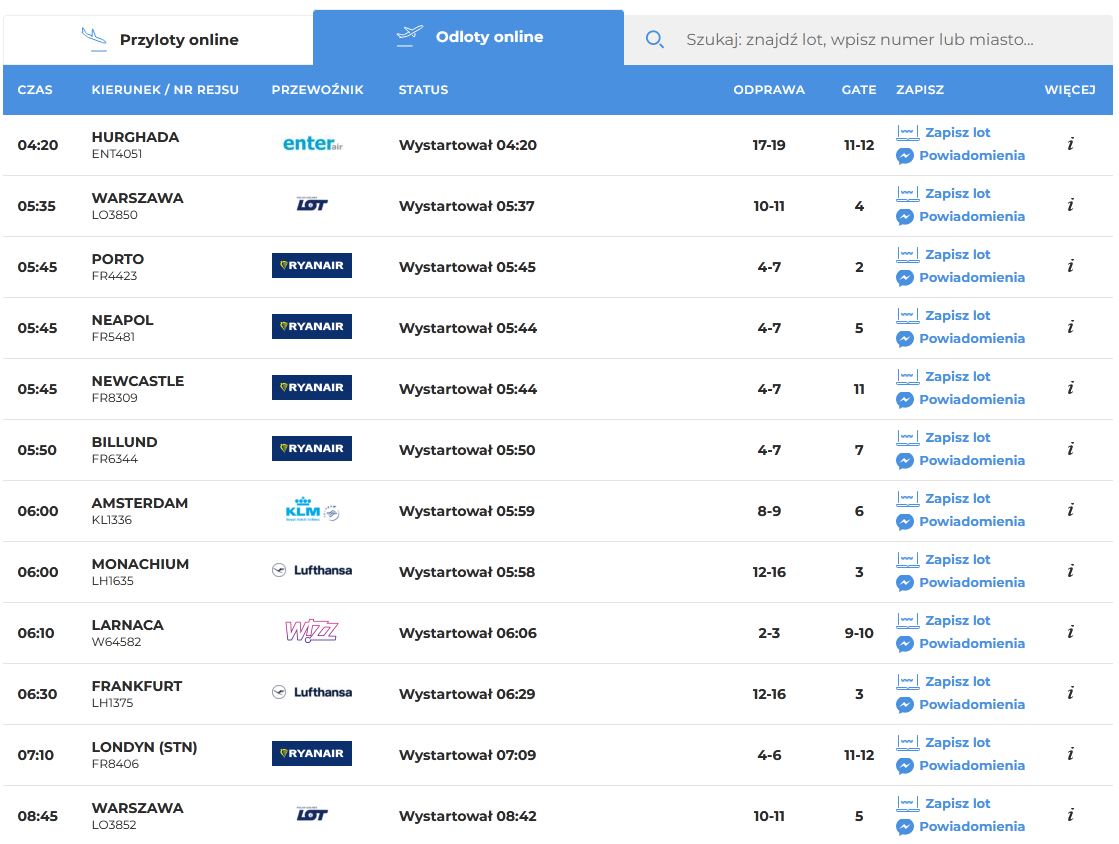Screen dimensions: 1119x844
Task: Open info icon for Frankfurt flight
Action: [1070, 693]
